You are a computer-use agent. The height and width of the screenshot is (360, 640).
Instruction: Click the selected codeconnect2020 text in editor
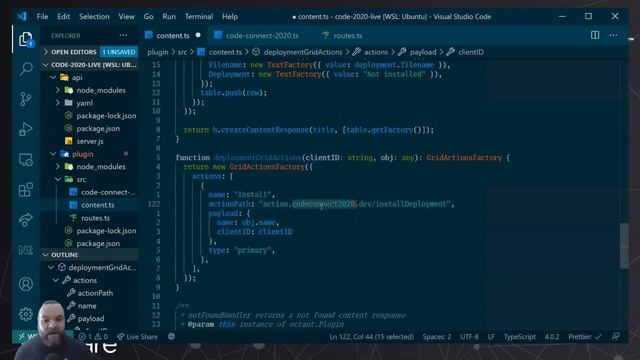tap(324, 204)
